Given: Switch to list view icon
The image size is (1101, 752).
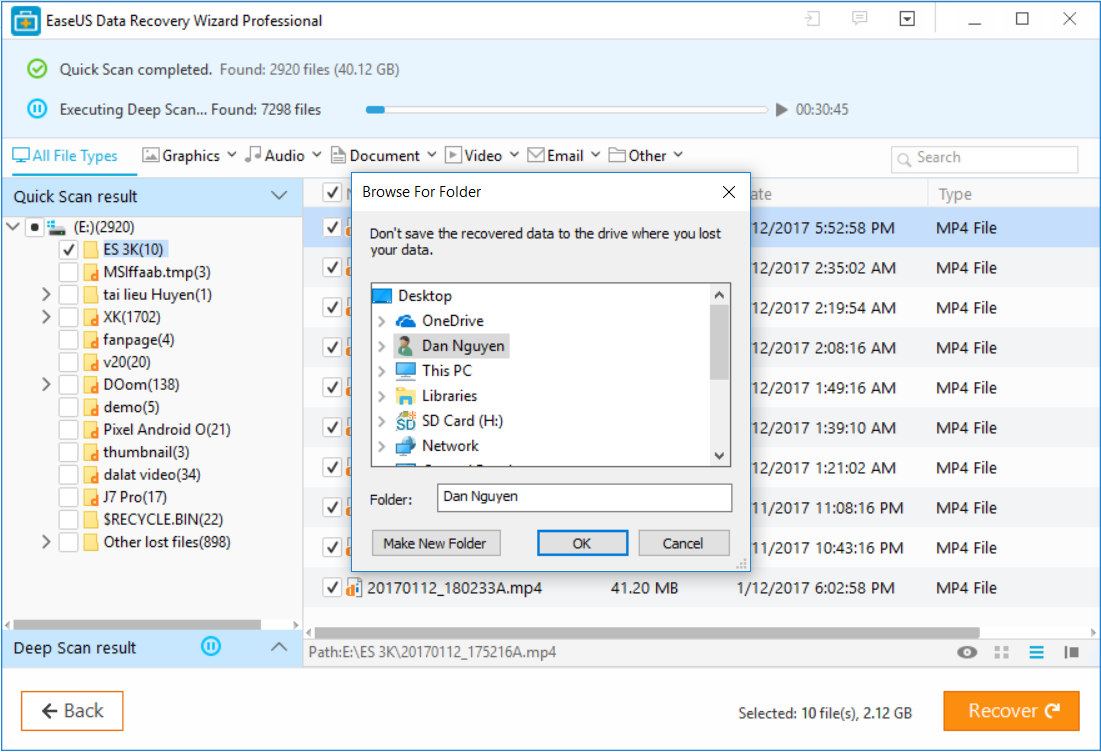Looking at the screenshot, I should [1036, 652].
